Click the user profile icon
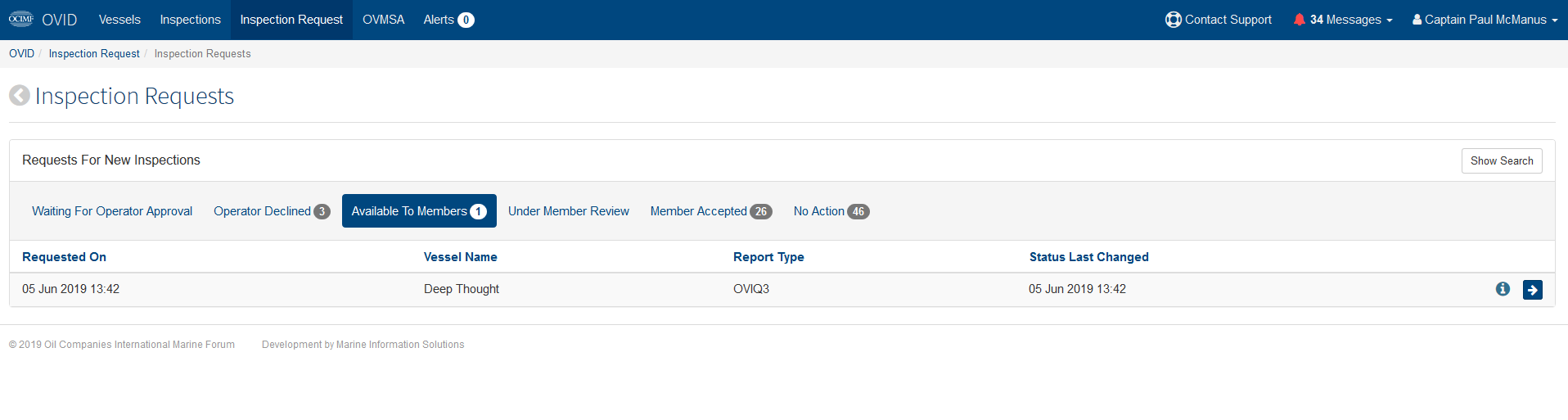Image resolution: width=1568 pixels, height=420 pixels. pos(1417,20)
